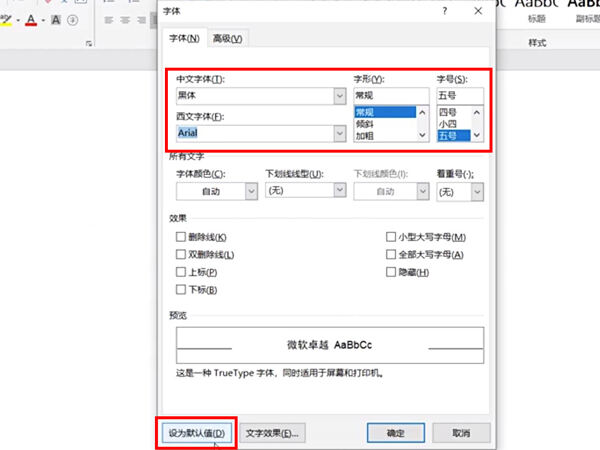The width and height of the screenshot is (600, 450).
Task: Select 倾斜 in the 字形 list
Action: pyautogui.click(x=385, y=124)
